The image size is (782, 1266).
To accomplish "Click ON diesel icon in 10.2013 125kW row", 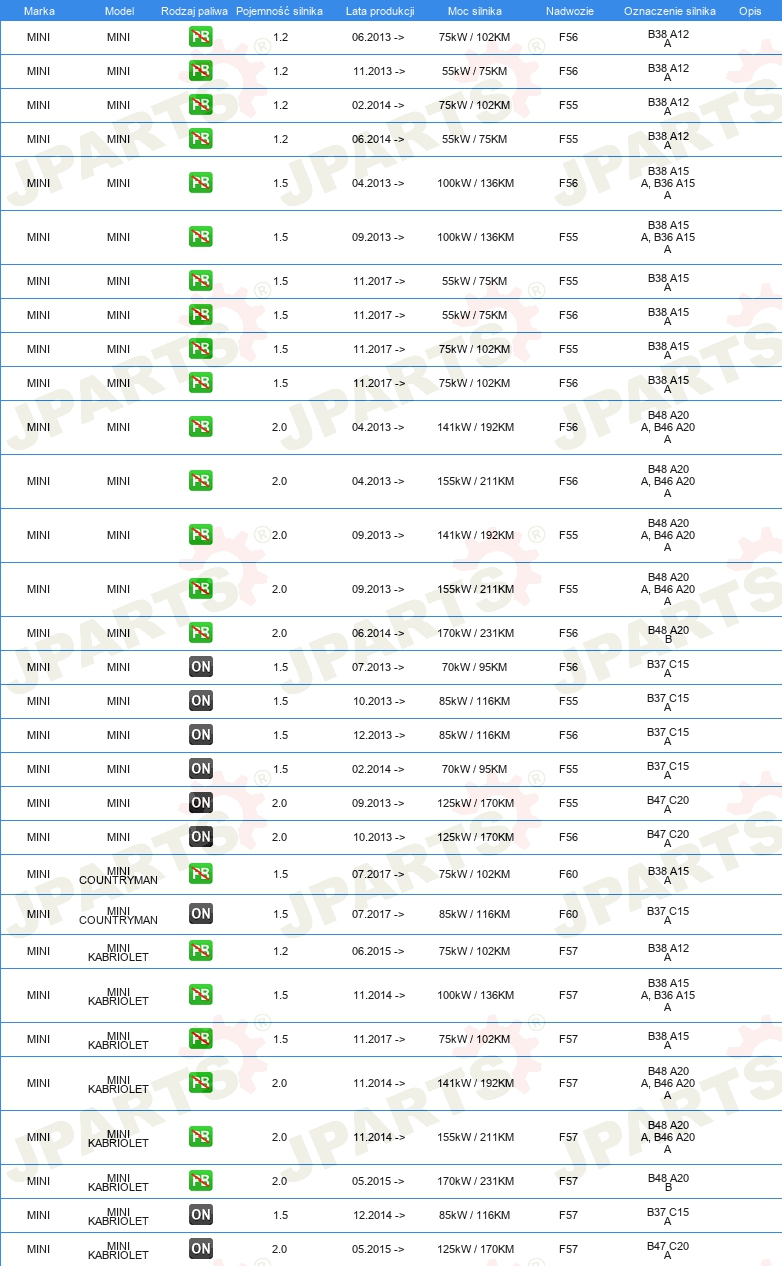I will pos(201,837).
